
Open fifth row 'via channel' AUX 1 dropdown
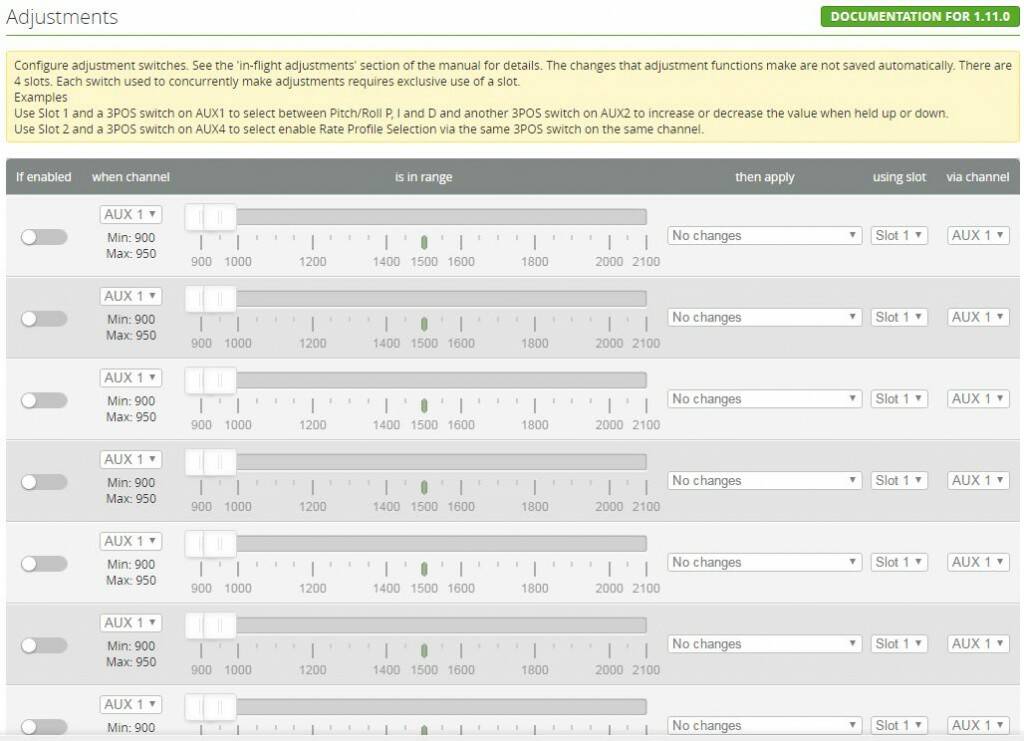click(978, 561)
